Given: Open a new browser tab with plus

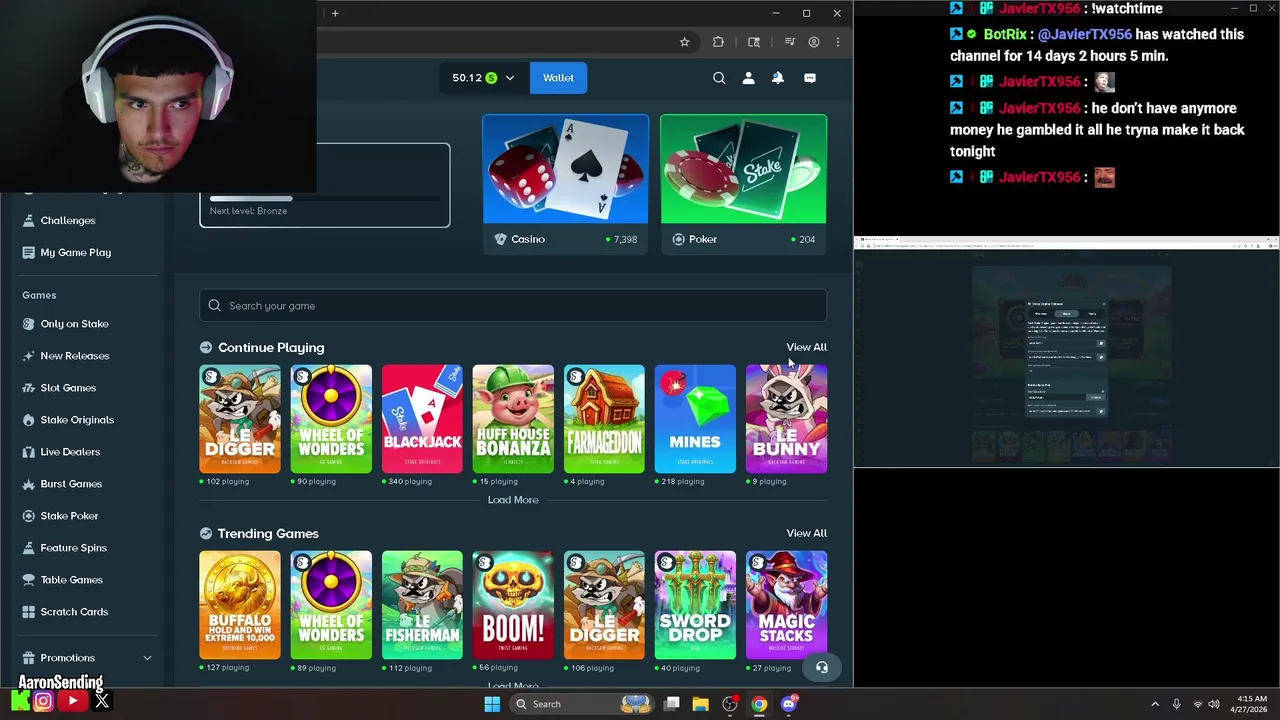Looking at the screenshot, I should tap(335, 13).
